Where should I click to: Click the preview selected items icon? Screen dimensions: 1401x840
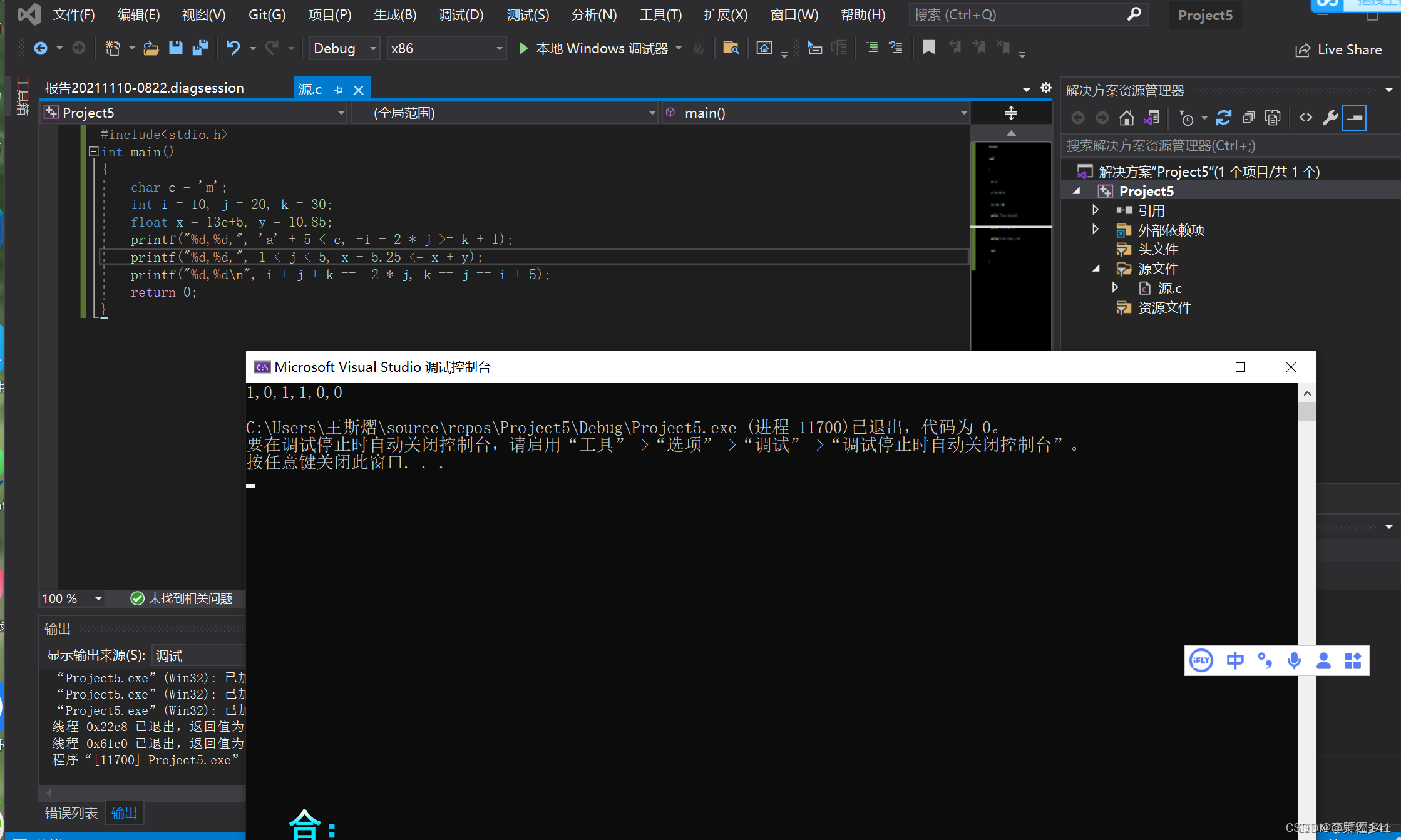pyautogui.click(x=1355, y=118)
